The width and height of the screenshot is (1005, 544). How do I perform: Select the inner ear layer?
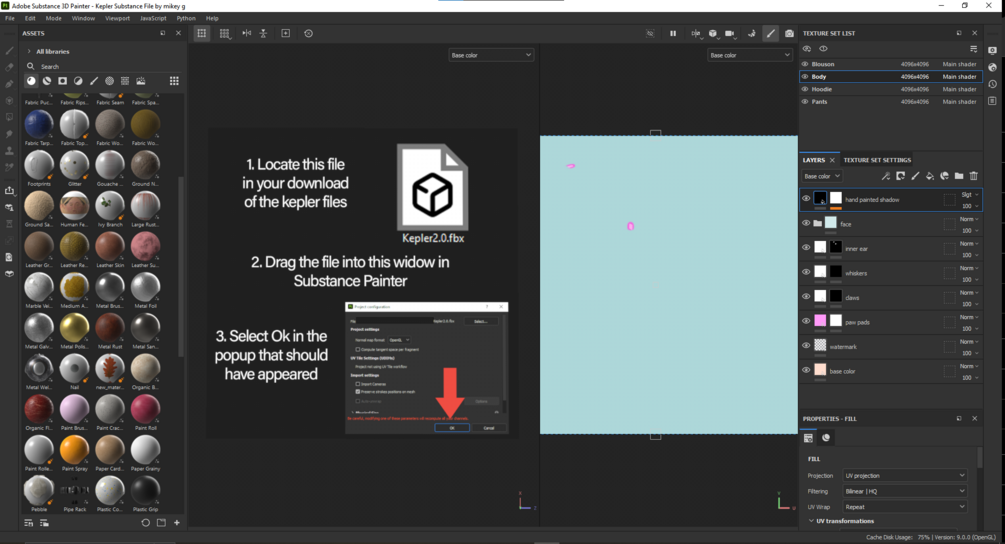[891, 248]
